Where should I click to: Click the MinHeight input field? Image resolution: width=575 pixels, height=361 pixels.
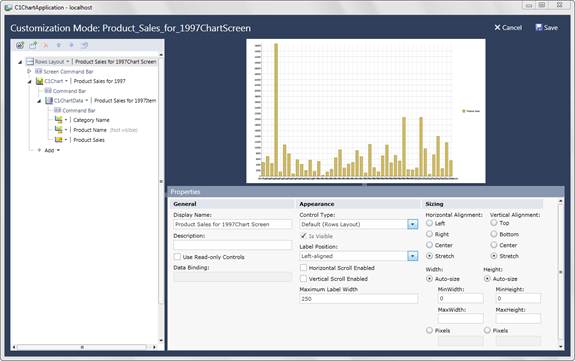pos(518,299)
